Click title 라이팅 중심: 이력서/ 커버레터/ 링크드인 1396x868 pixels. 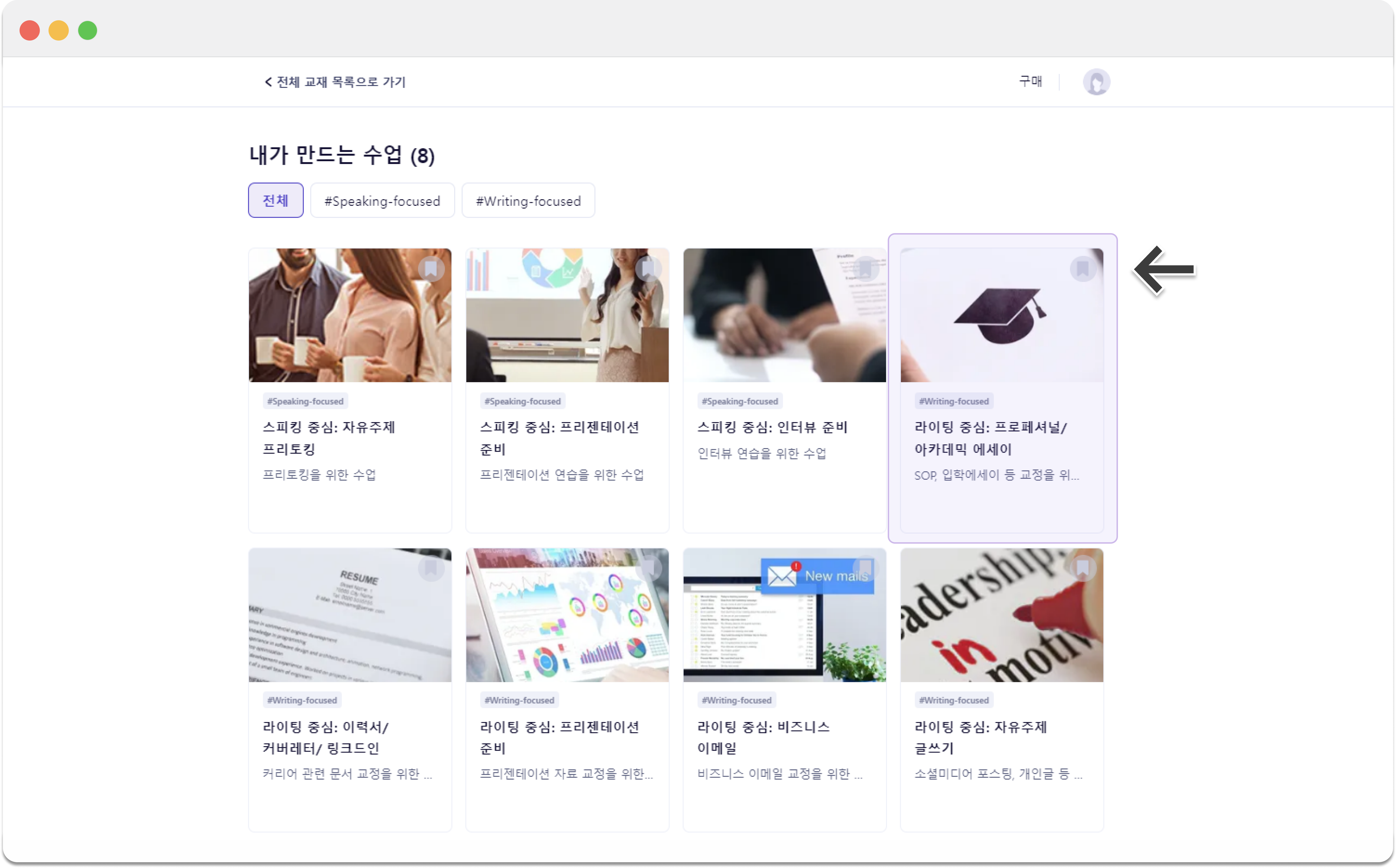click(326, 738)
